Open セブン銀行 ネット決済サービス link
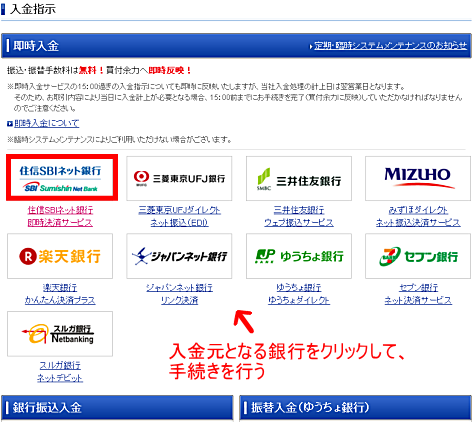Image resolution: width=474 pixels, height=422 pixels. point(418,294)
